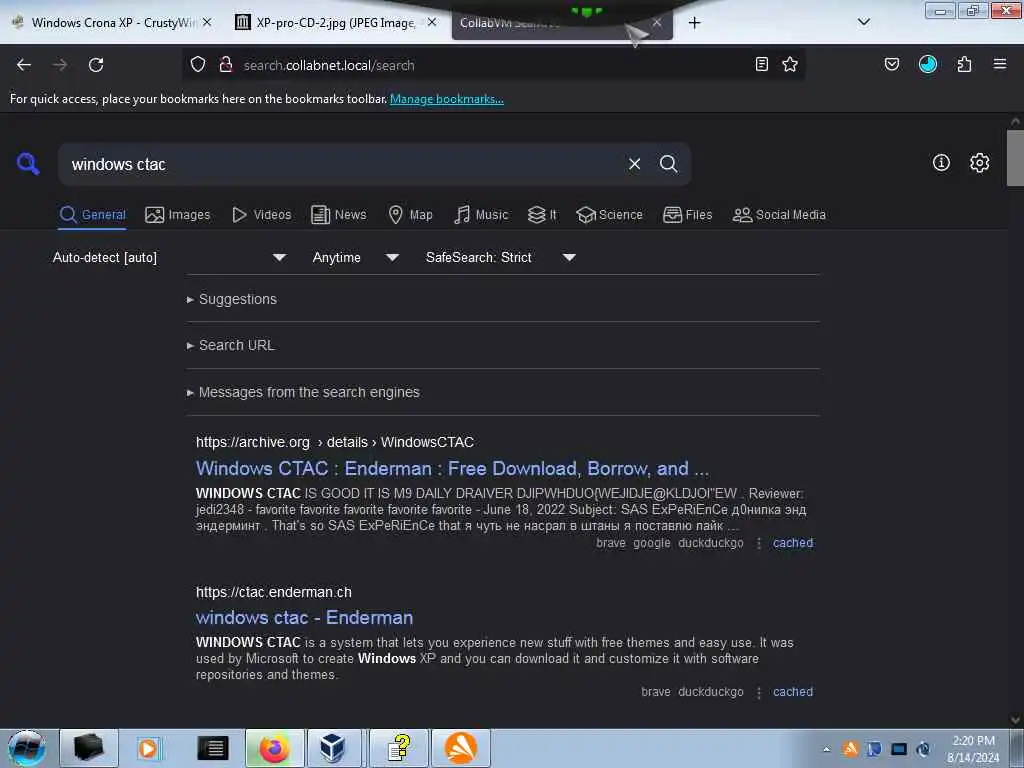
Task: Show hidden system tray icons arrow
Action: (x=826, y=749)
